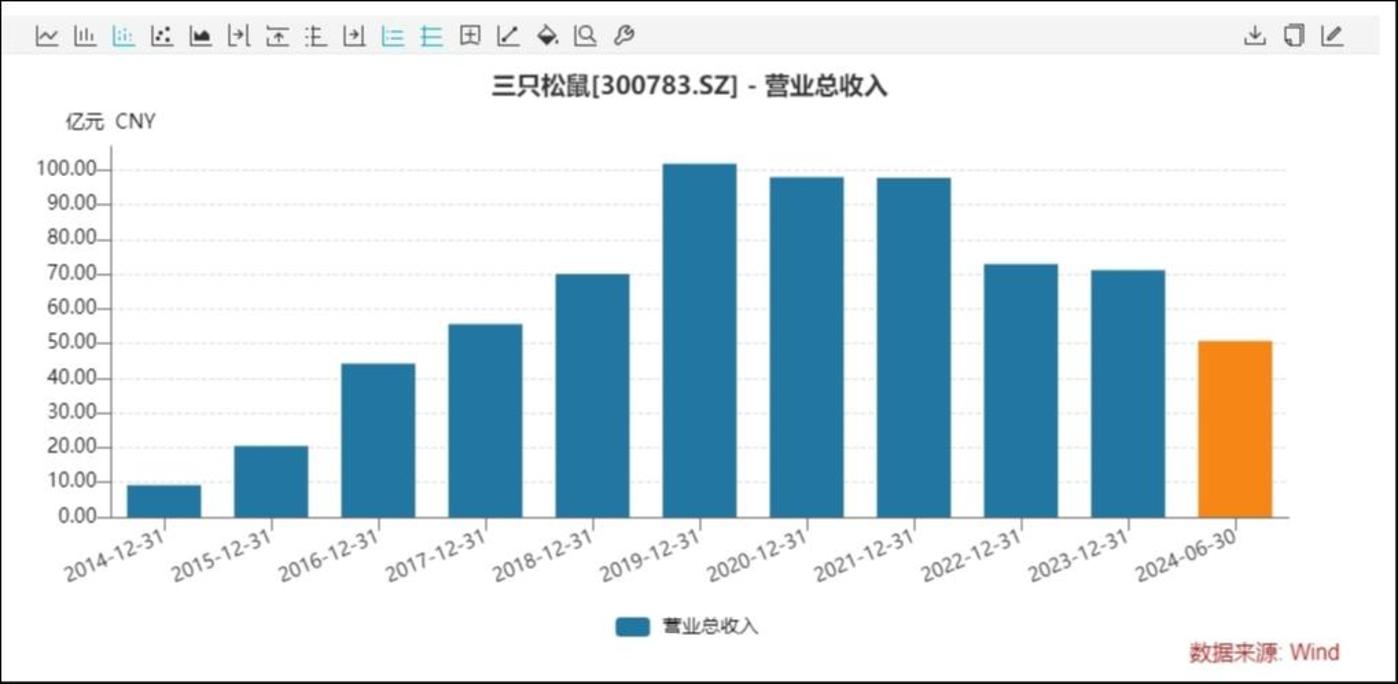The height and width of the screenshot is (684, 1398).
Task: Click the magnifier zoom view icon
Action: [585, 36]
